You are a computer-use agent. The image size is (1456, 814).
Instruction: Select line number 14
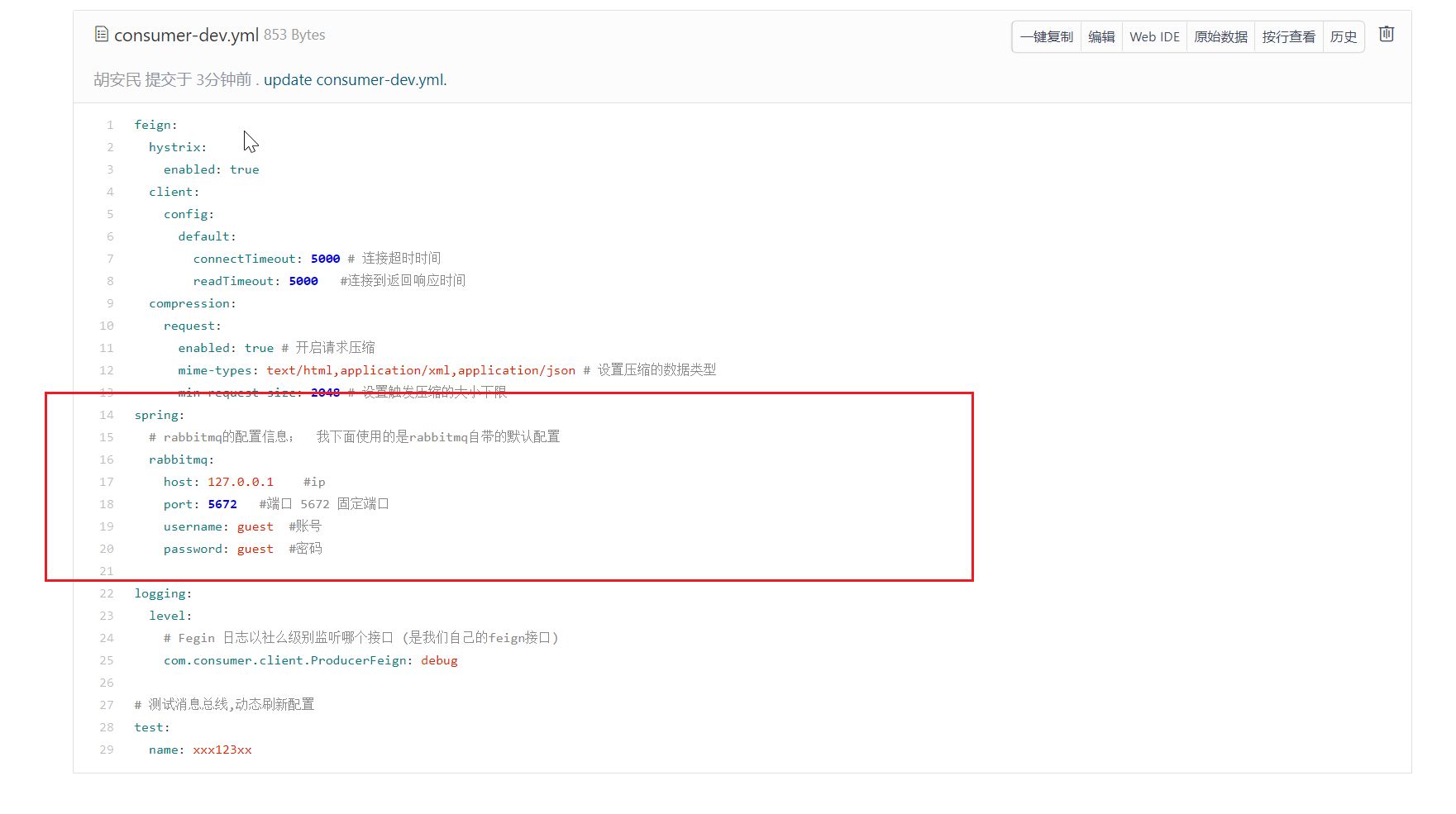107,415
